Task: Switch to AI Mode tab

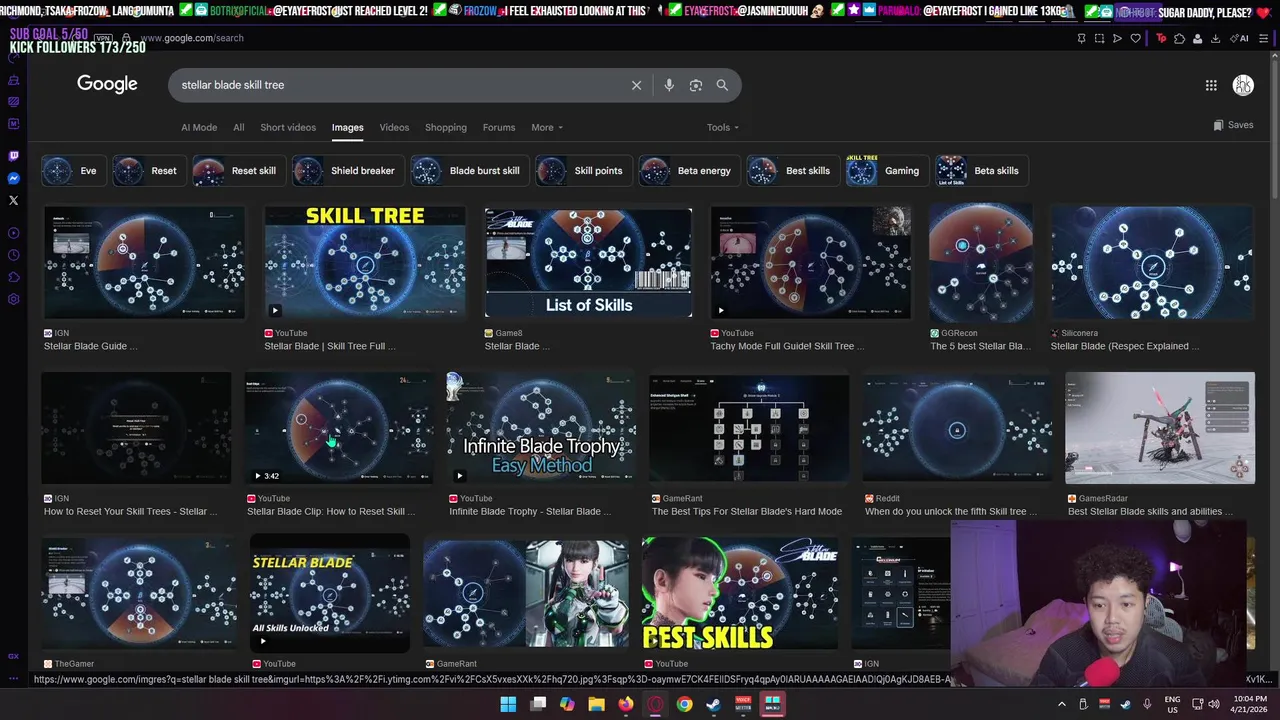Action: click(x=199, y=127)
